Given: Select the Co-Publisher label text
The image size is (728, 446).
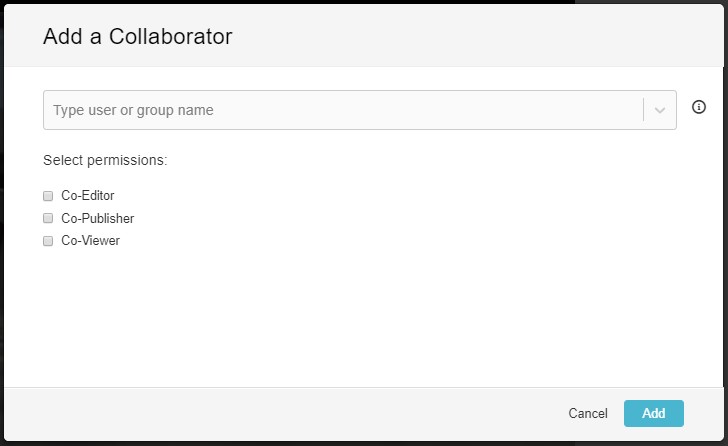Looking at the screenshot, I should (98, 218).
